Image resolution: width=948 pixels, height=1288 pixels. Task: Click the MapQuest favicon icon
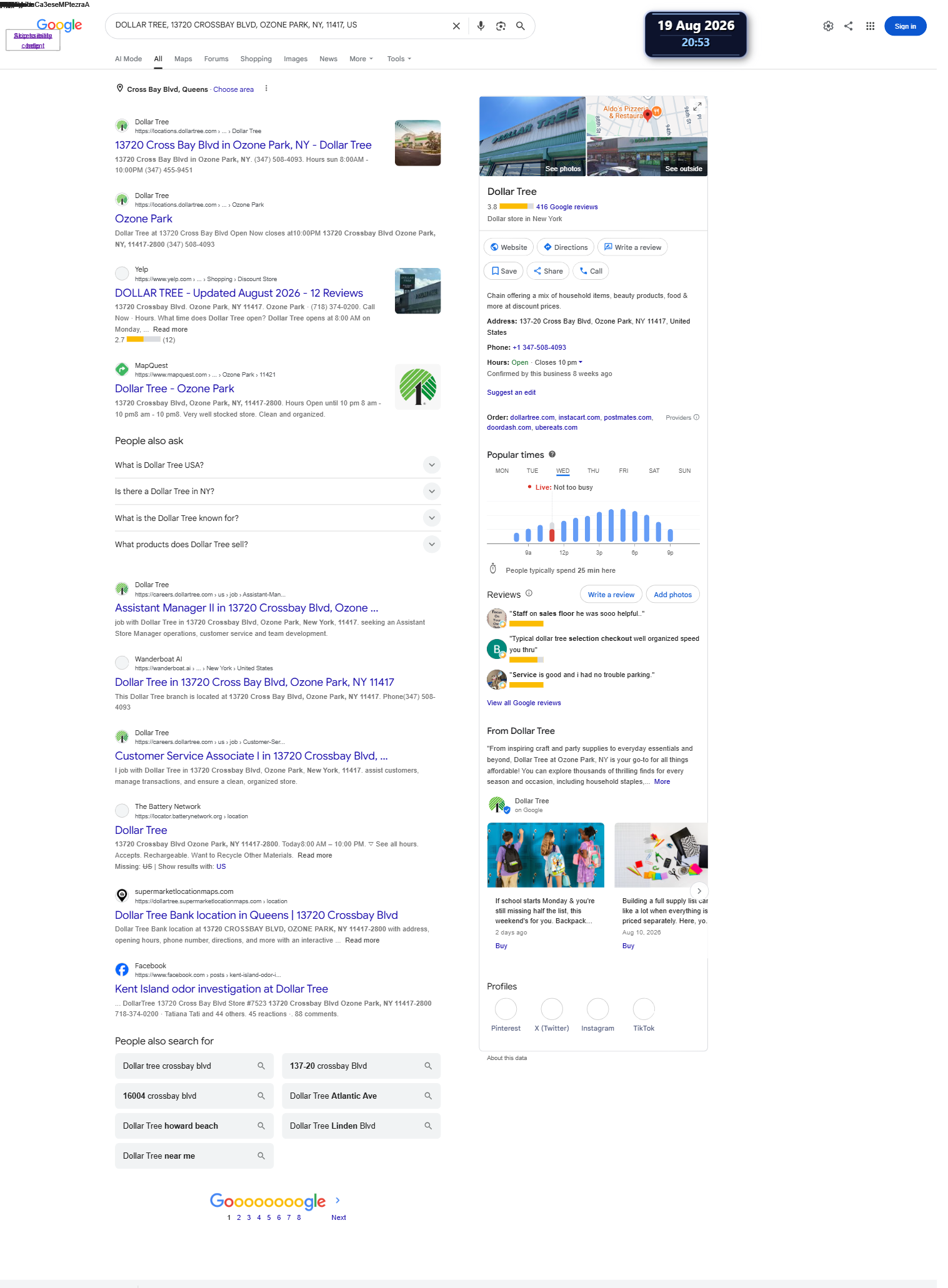[x=122, y=369]
